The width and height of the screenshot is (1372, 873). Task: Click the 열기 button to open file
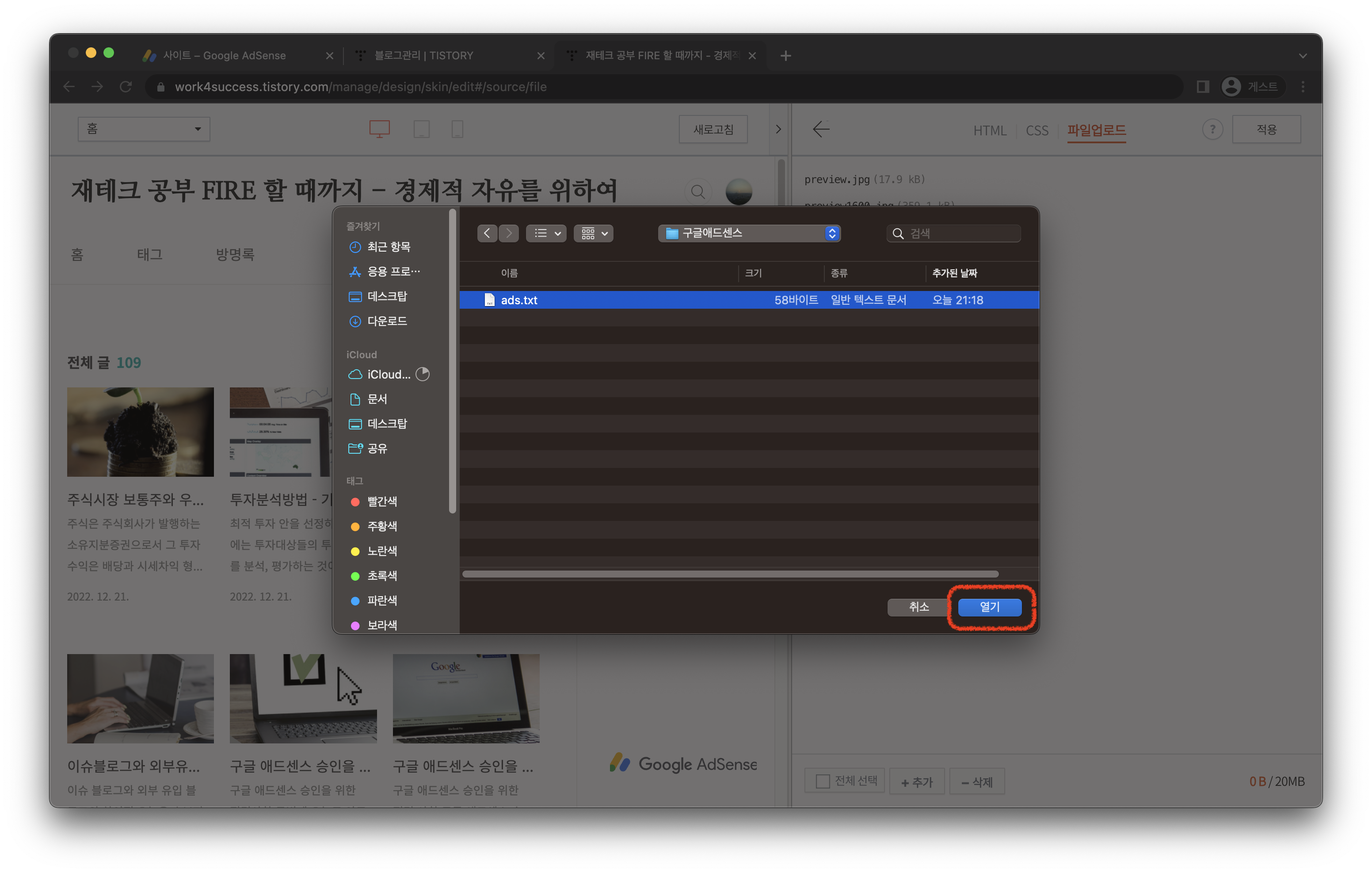989,607
